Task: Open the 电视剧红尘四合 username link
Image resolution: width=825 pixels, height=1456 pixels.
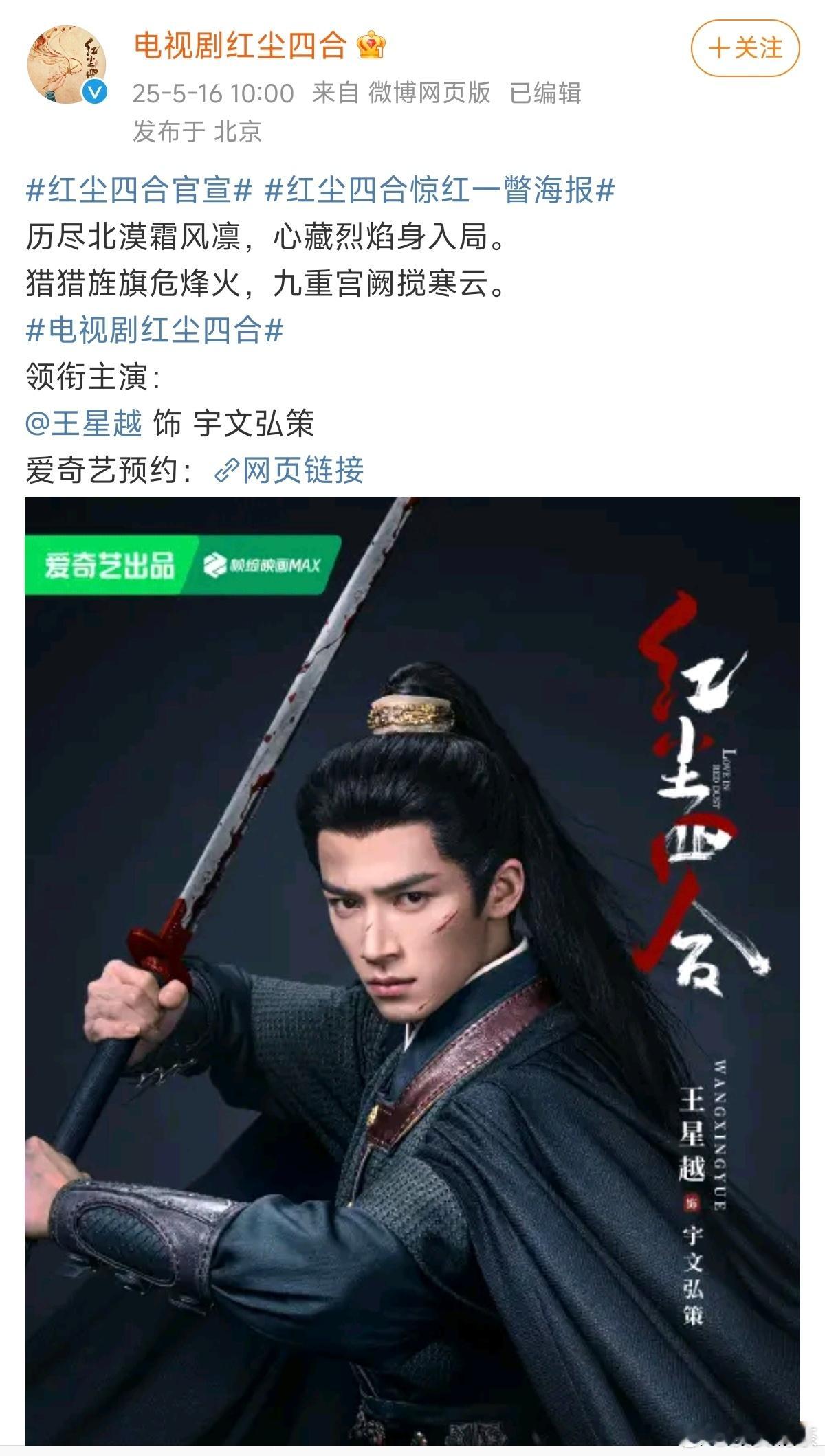Action: pyautogui.click(x=241, y=47)
